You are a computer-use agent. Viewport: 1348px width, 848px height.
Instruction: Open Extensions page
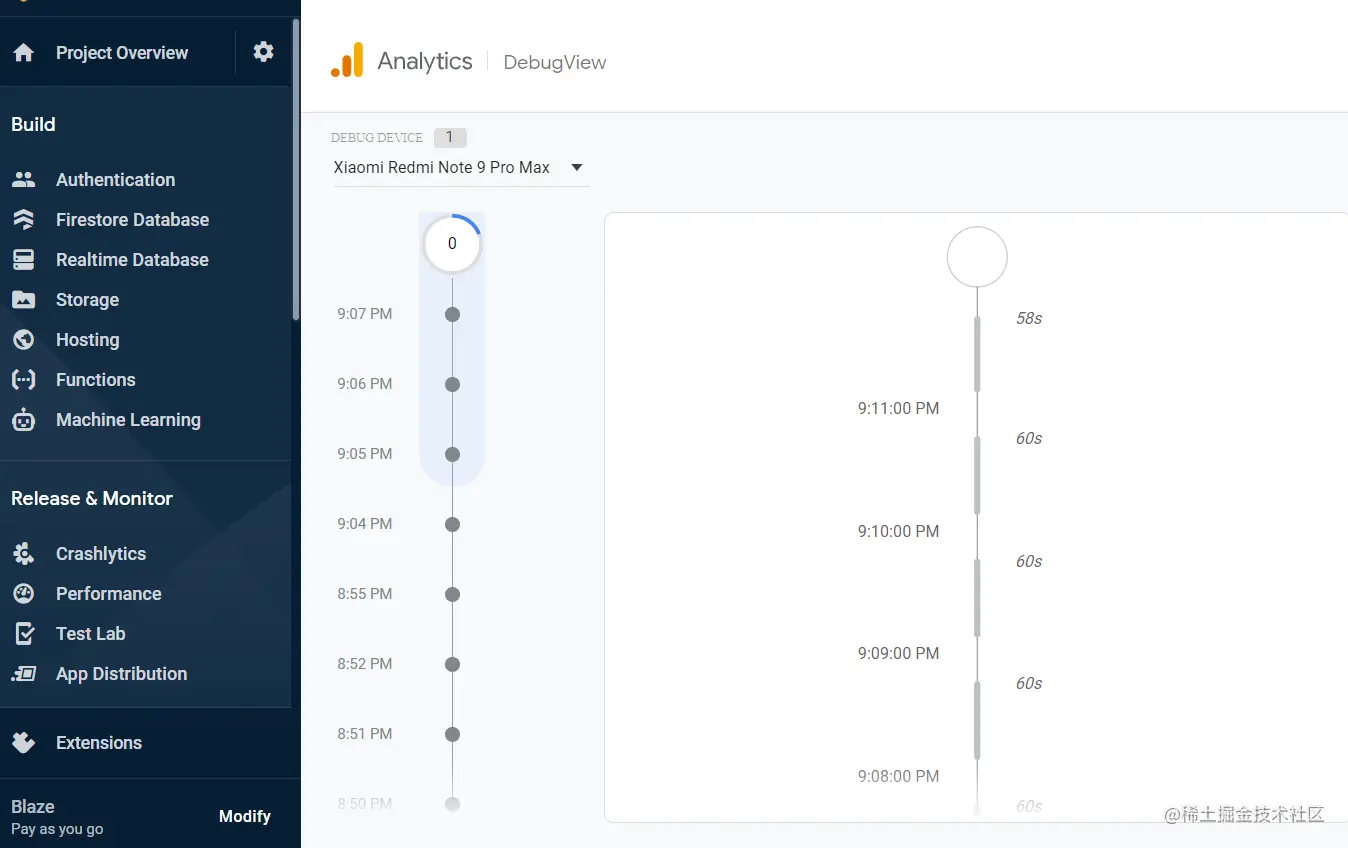[x=99, y=743]
